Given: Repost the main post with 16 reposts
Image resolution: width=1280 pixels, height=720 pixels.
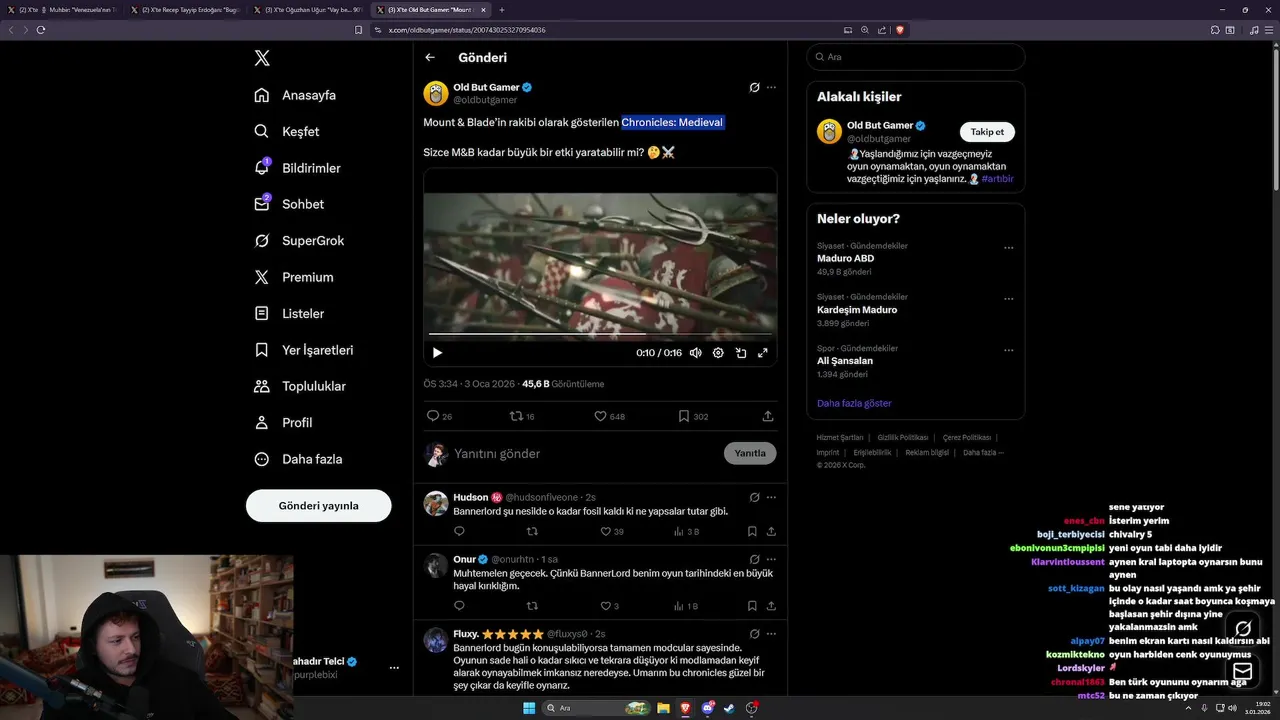Looking at the screenshot, I should pyautogui.click(x=522, y=416).
